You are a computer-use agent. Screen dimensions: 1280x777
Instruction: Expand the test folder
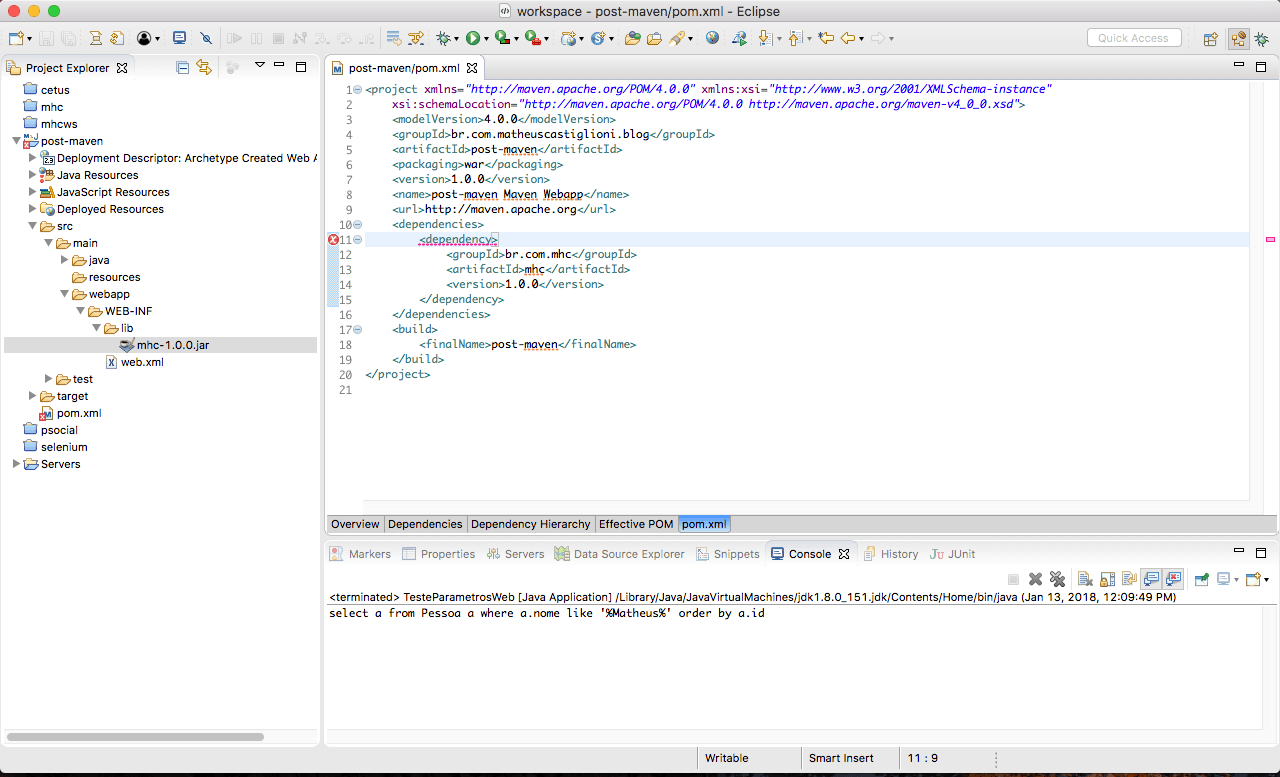[49, 379]
